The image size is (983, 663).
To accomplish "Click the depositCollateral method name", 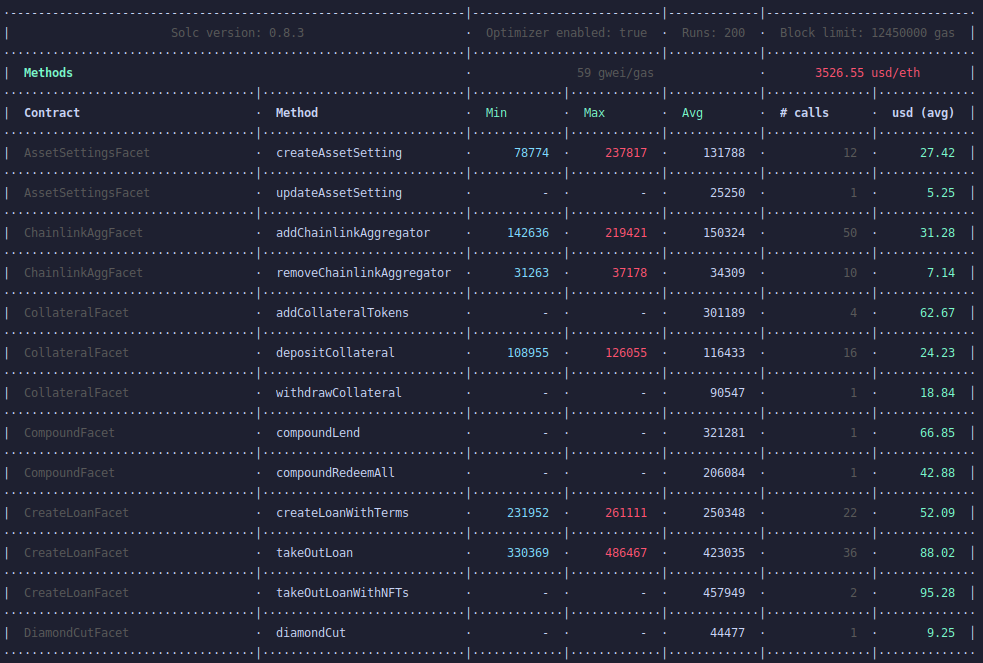I will 335,353.
